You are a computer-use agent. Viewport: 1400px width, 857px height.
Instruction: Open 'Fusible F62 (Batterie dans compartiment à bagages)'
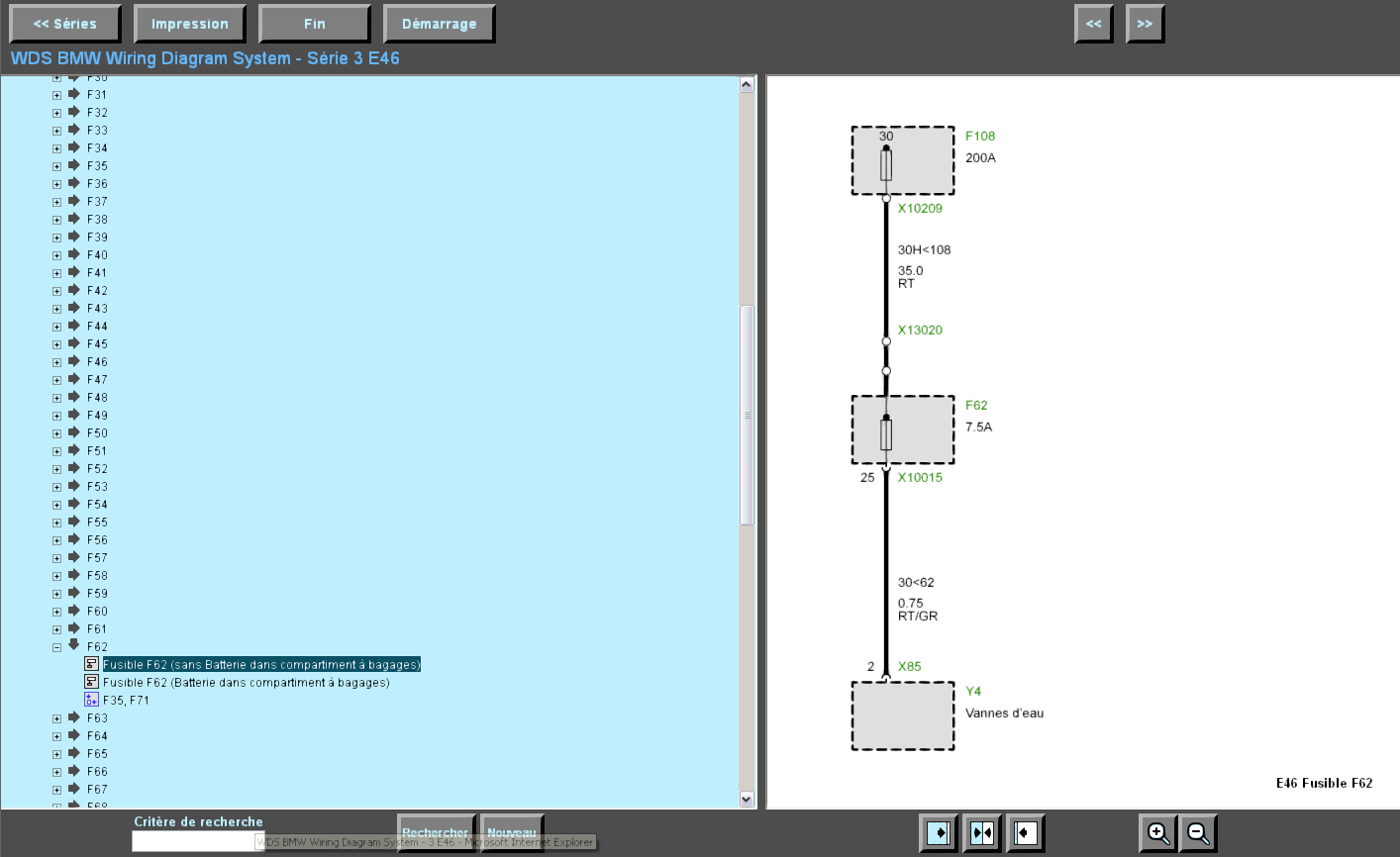coord(247,683)
